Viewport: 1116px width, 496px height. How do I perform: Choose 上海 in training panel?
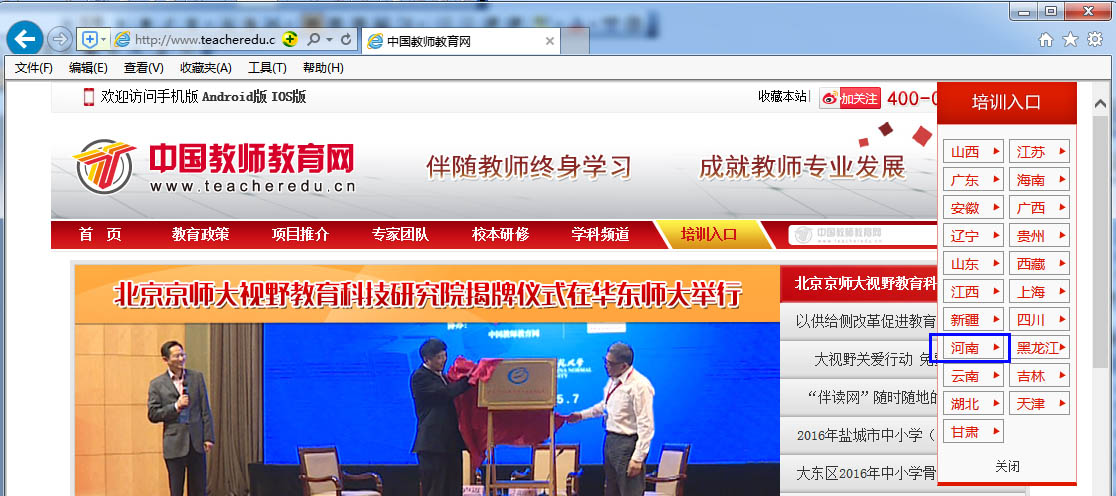1039,292
